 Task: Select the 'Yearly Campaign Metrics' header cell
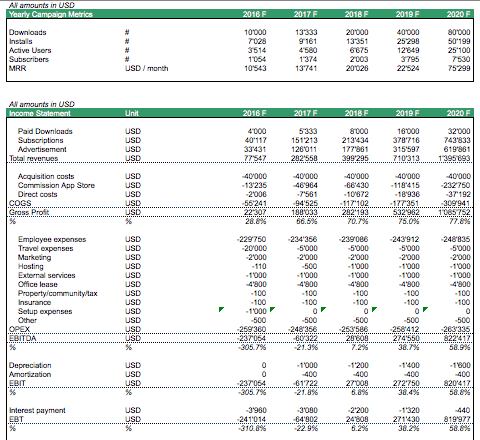(x=51, y=14)
